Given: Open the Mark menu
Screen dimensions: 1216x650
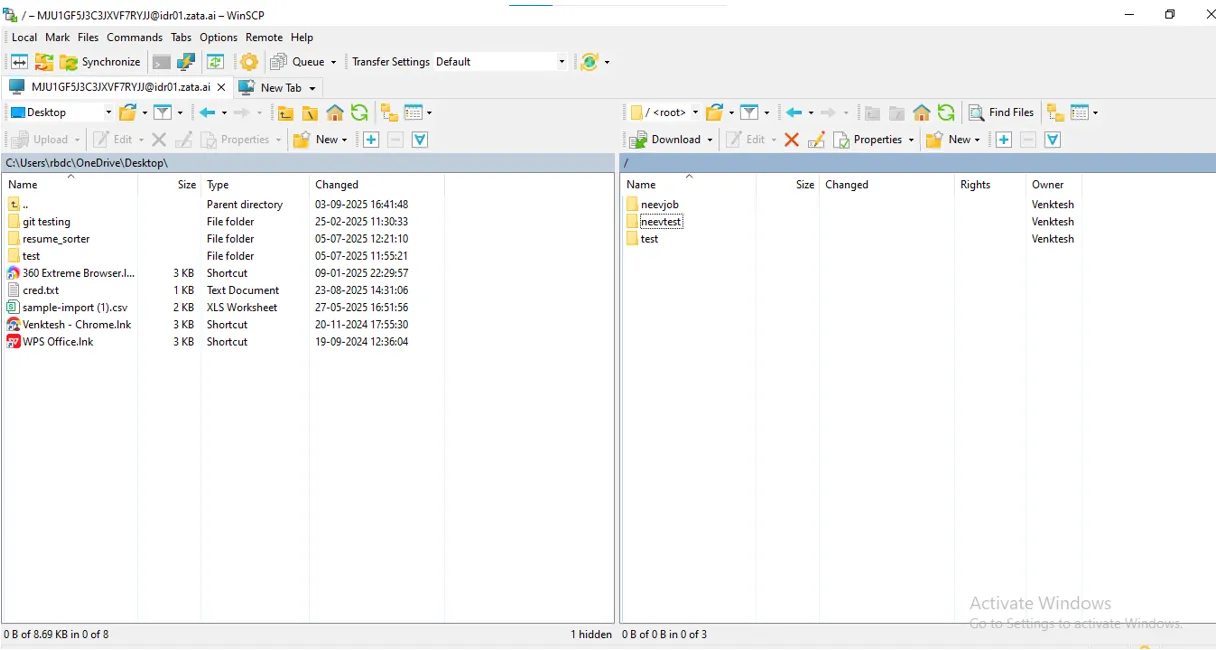Looking at the screenshot, I should tap(58, 37).
